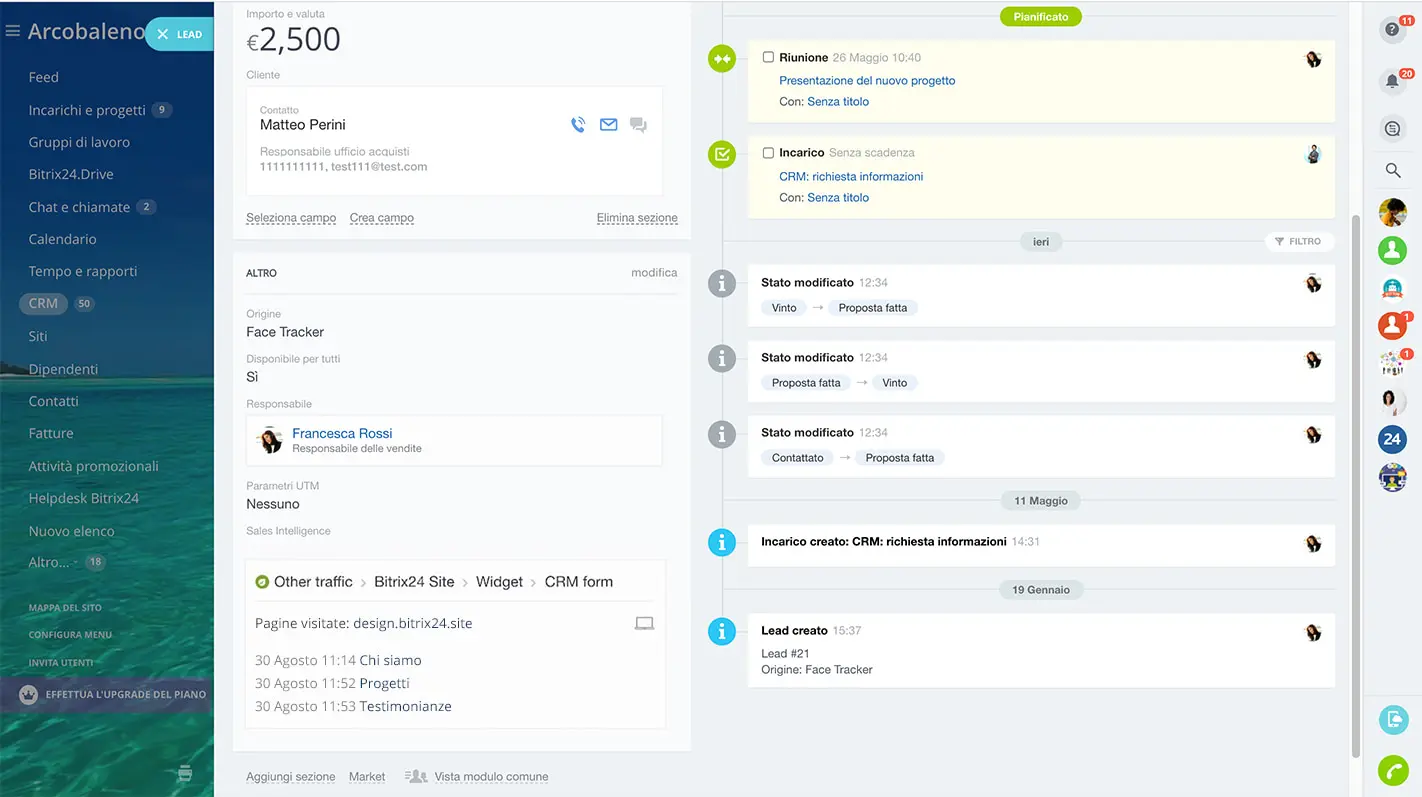Click Market link at bottom

(x=367, y=776)
